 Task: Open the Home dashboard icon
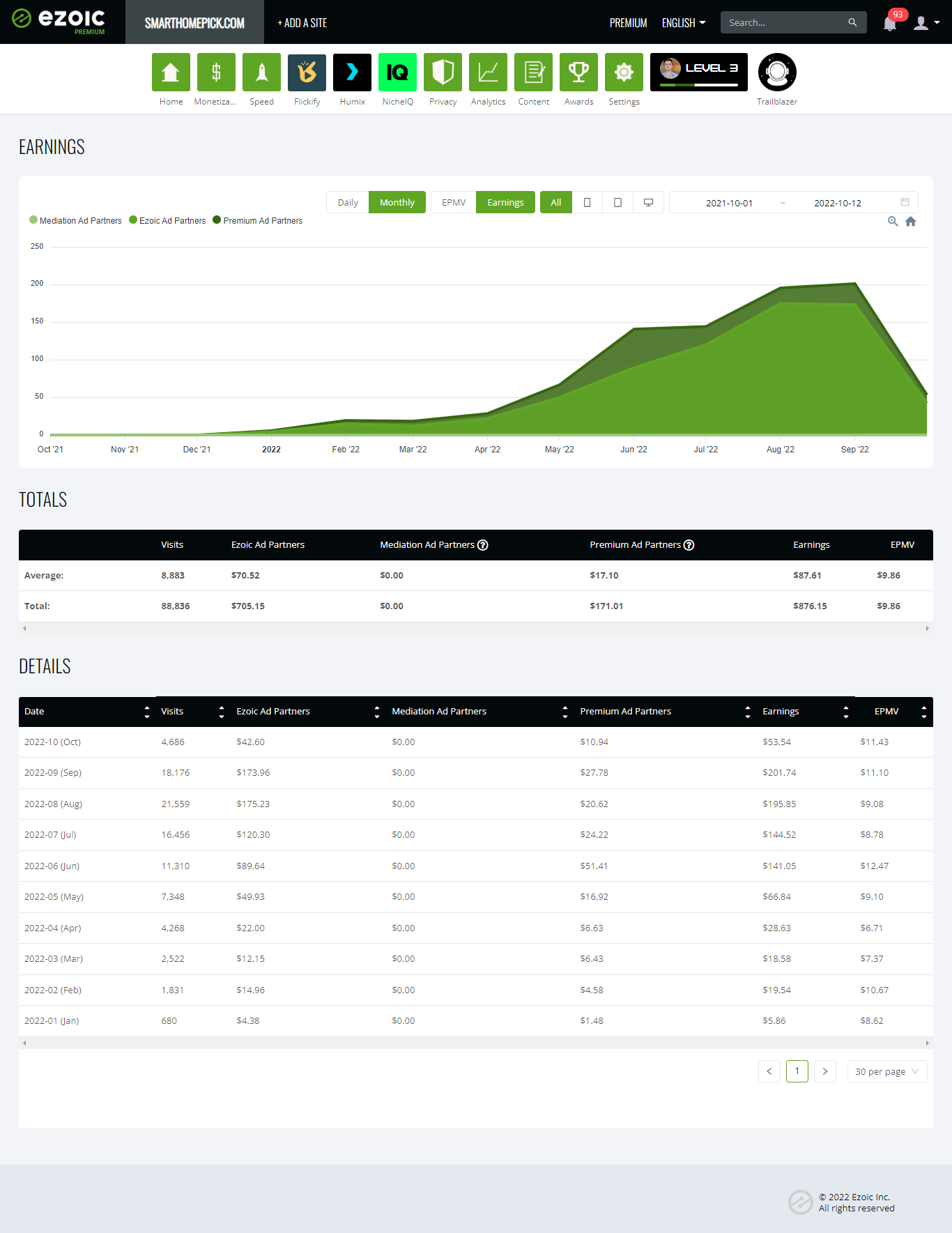(x=171, y=72)
